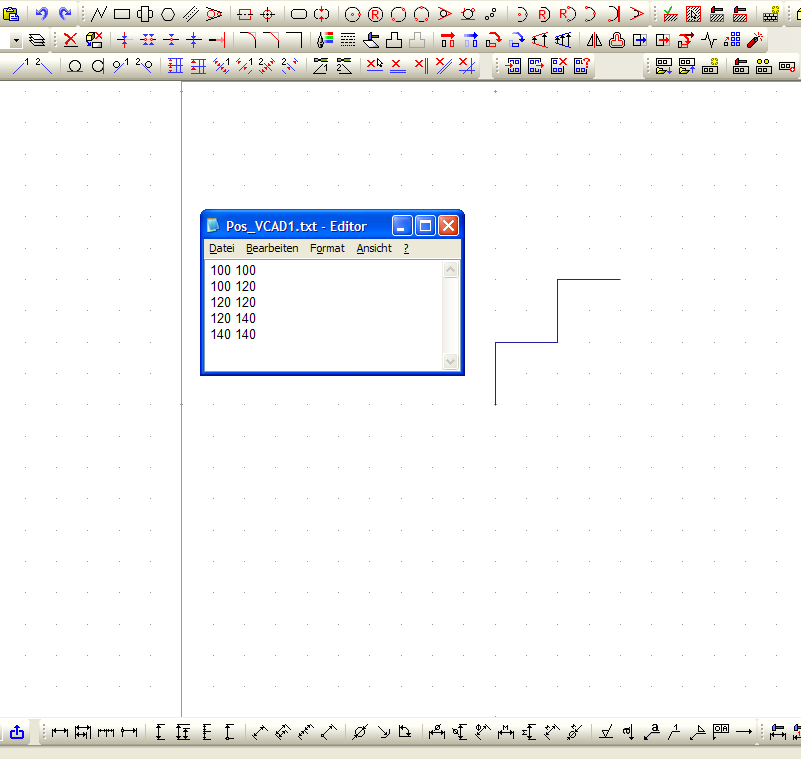Click the red rotate objects tool
This screenshot has height=759, width=801.
(494, 40)
